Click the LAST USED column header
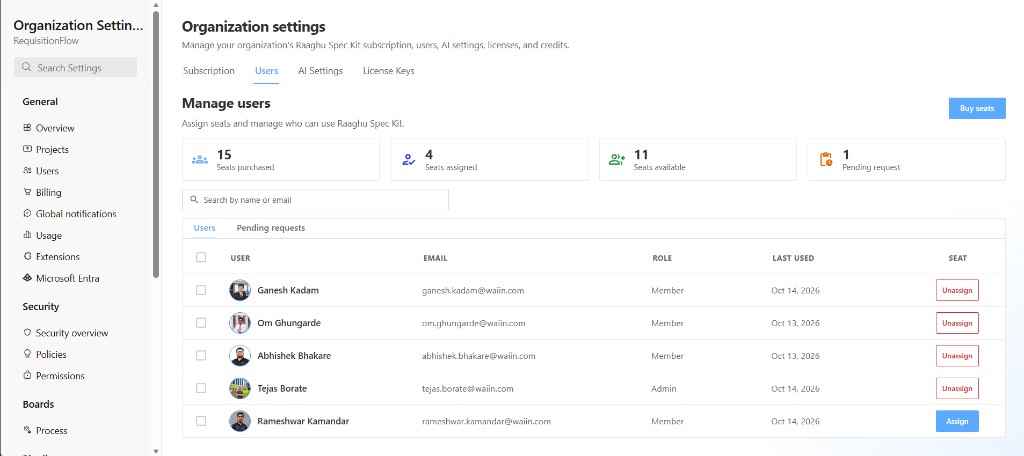1024x456 pixels. click(x=793, y=258)
